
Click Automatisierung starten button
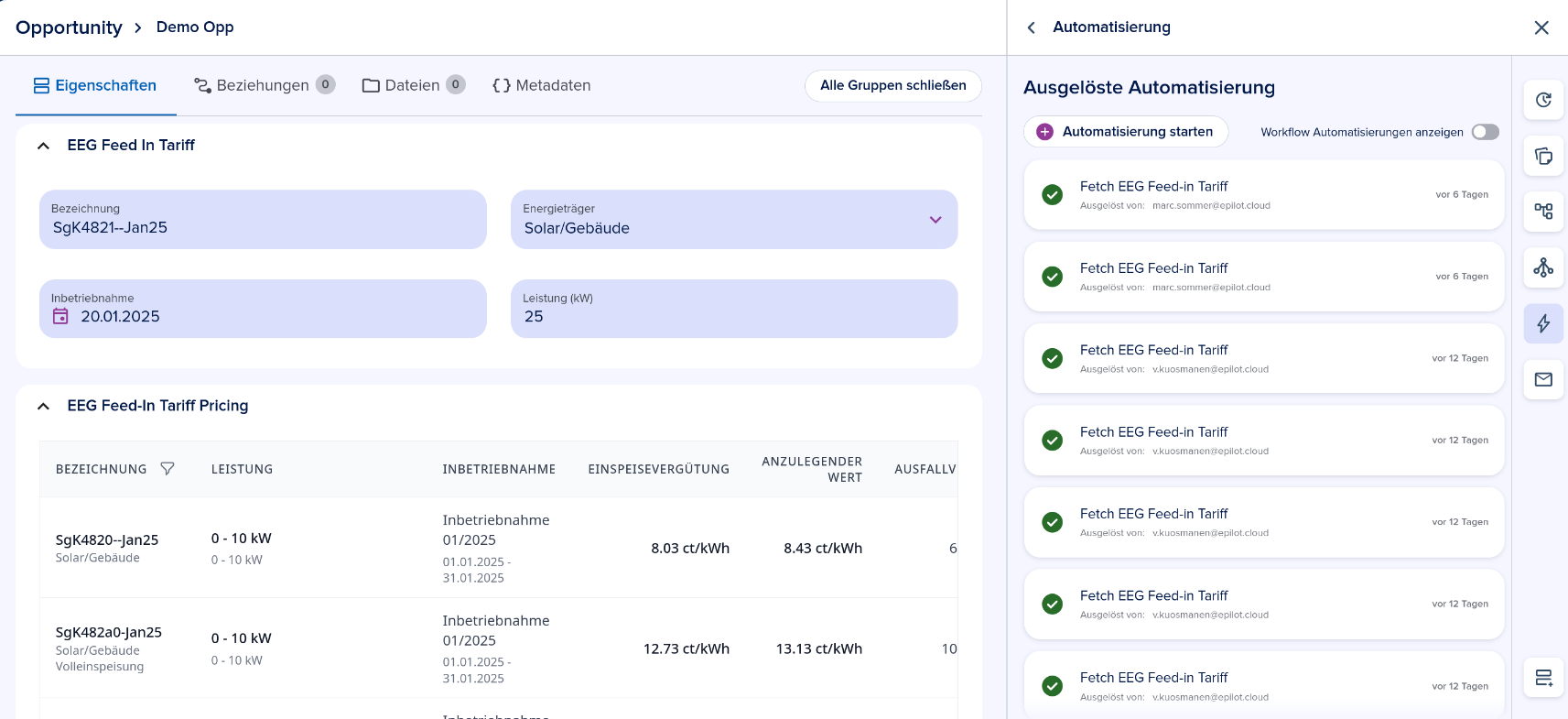tap(1126, 132)
